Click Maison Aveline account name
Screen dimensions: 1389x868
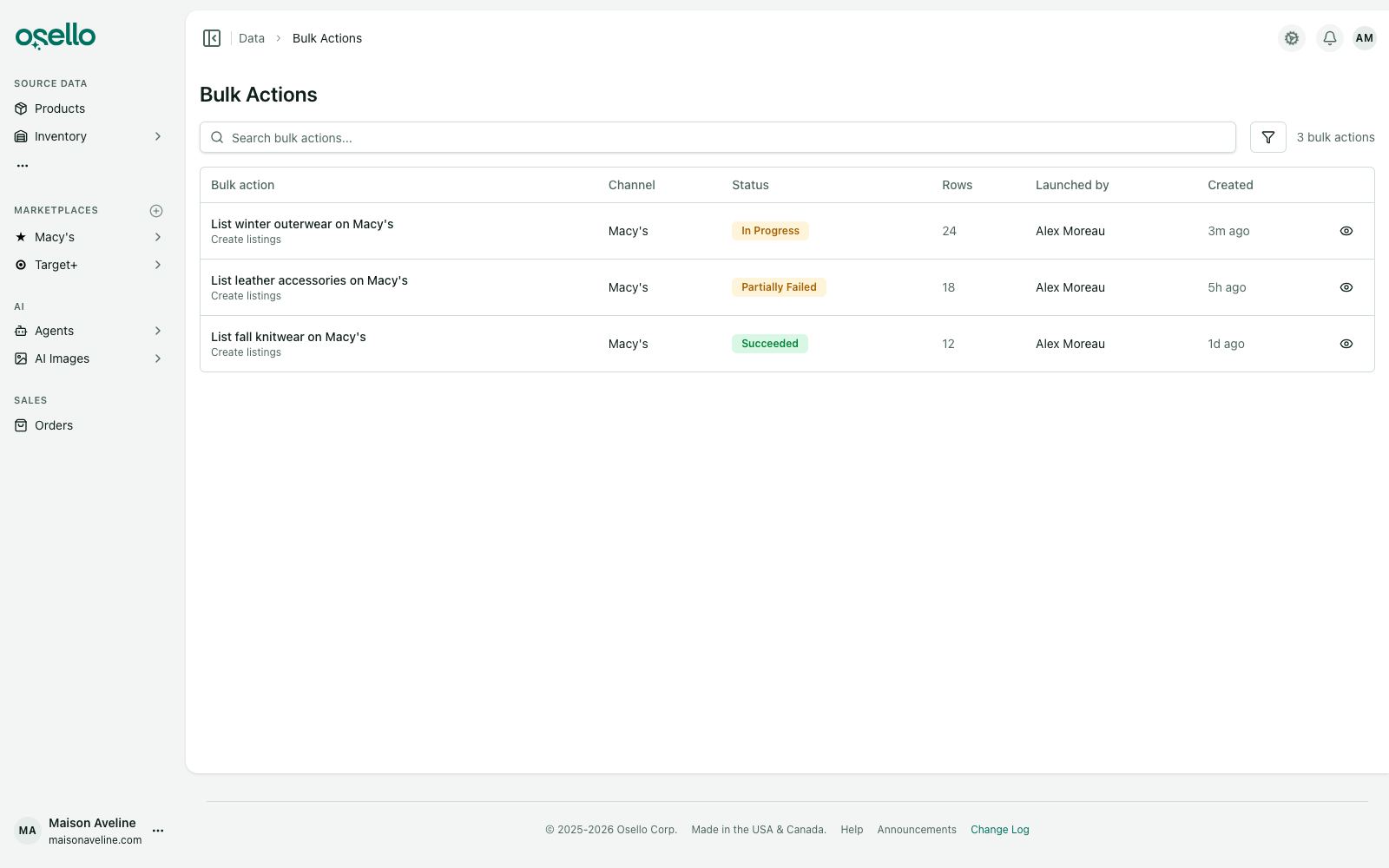(x=92, y=823)
